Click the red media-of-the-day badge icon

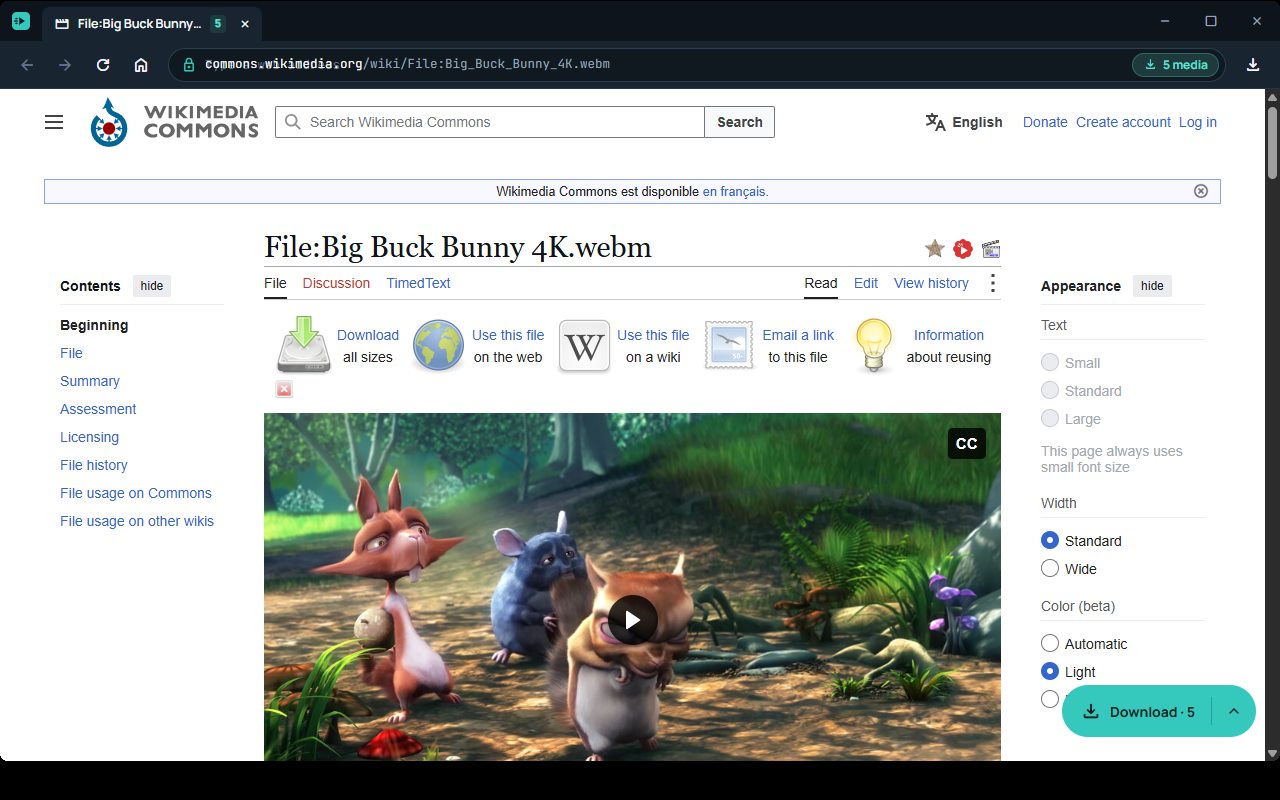963,248
